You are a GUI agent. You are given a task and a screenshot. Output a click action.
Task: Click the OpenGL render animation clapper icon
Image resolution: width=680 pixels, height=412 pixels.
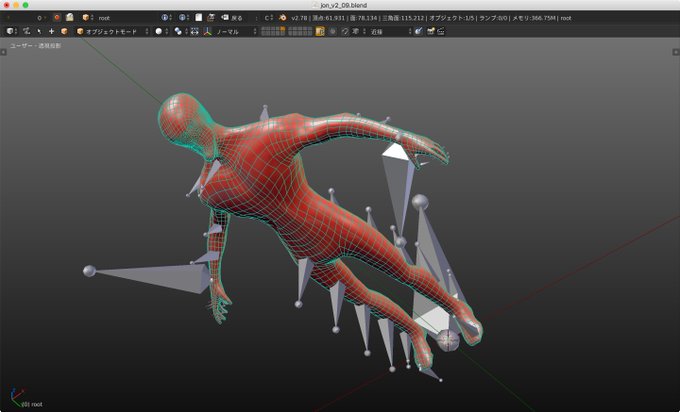pyautogui.click(x=441, y=31)
